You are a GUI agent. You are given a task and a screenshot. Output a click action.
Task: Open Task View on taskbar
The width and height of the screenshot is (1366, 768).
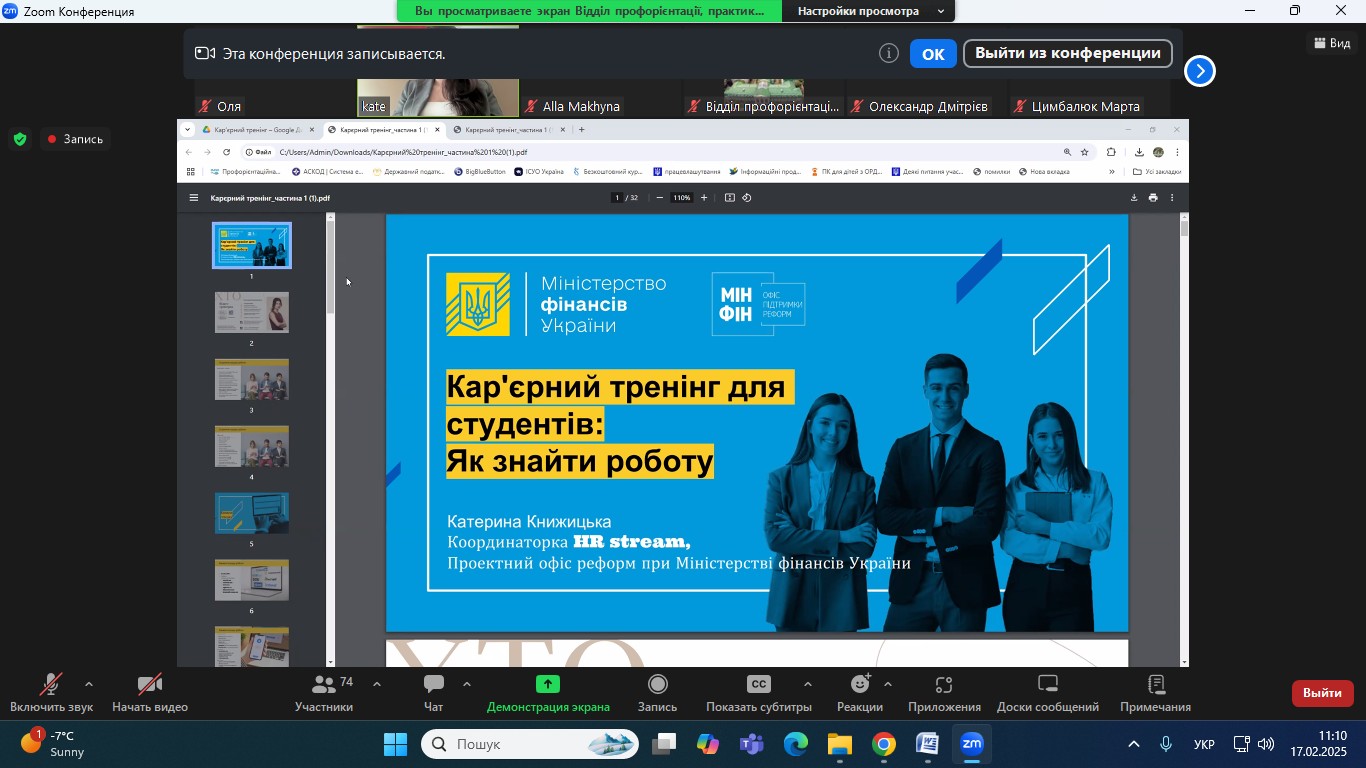(x=664, y=744)
